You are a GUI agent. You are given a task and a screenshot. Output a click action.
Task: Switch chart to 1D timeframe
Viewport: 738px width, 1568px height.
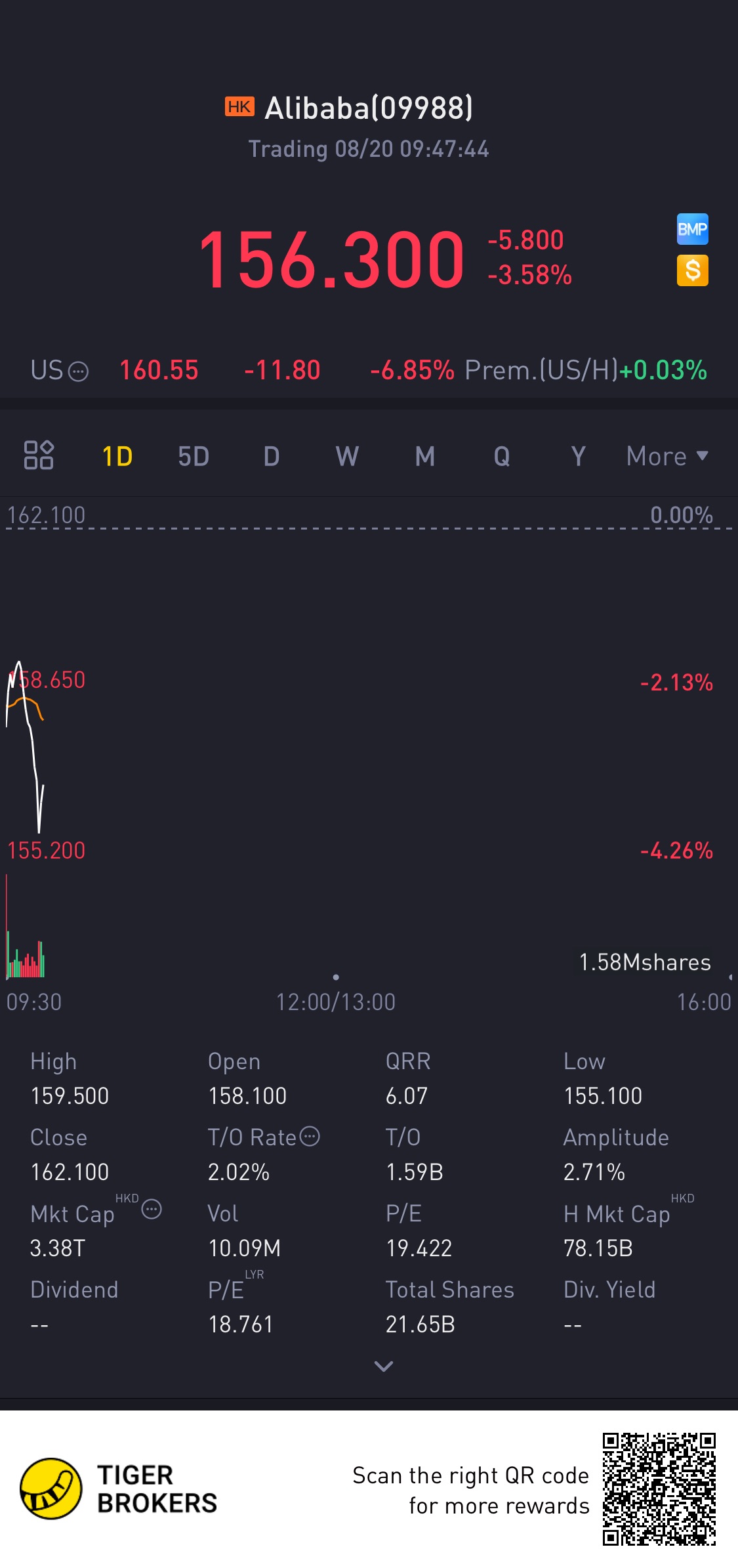pyautogui.click(x=117, y=456)
